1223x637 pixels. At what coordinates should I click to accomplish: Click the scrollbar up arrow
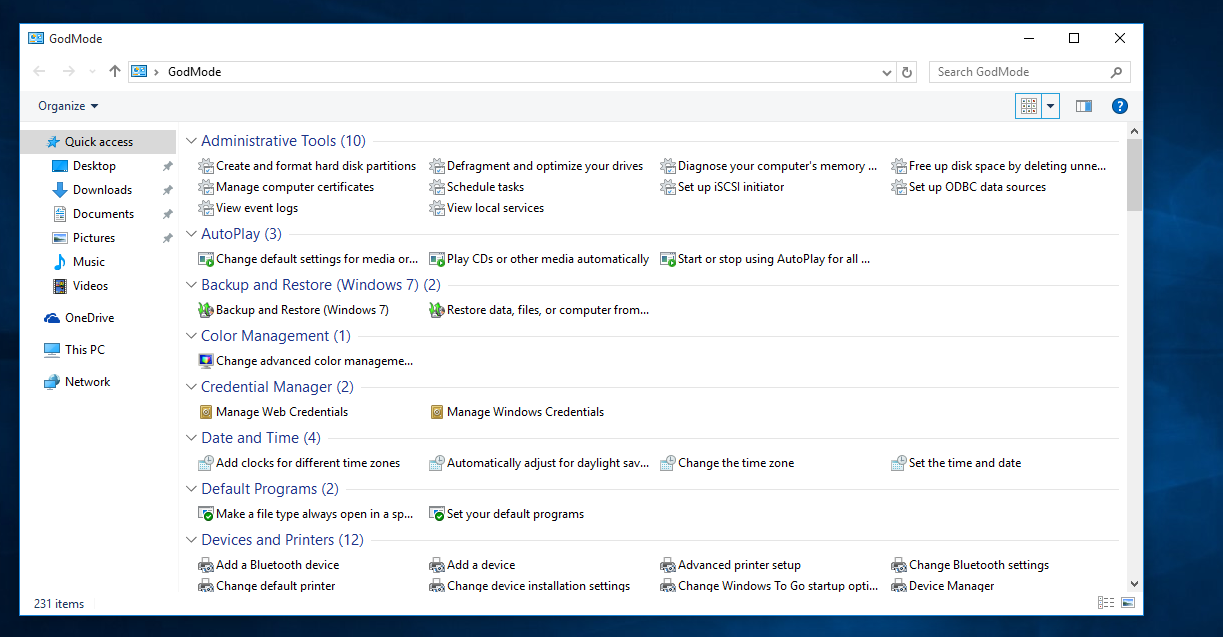coord(1134,131)
